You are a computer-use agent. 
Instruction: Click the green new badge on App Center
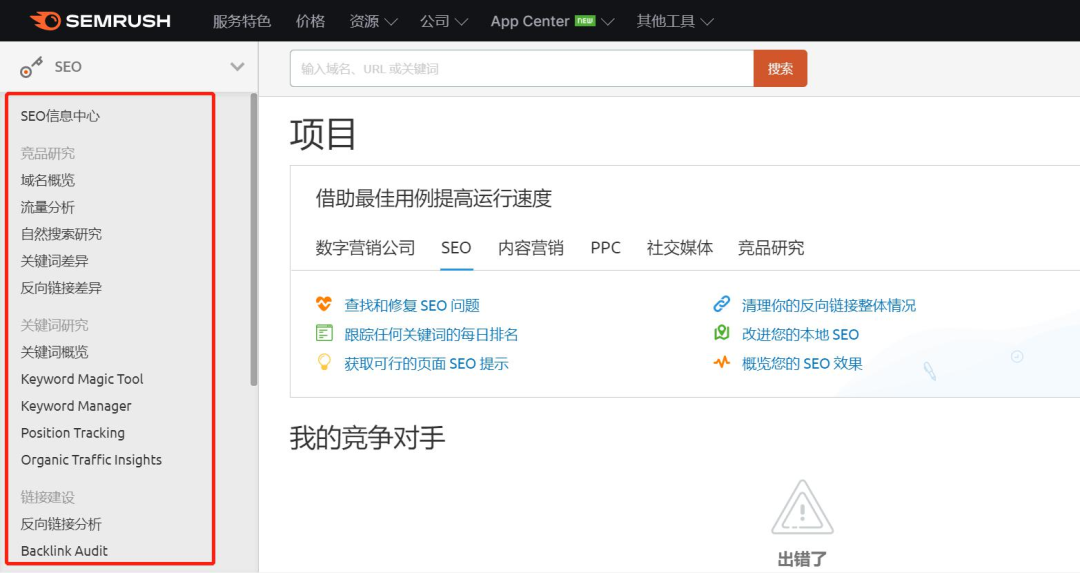click(585, 21)
